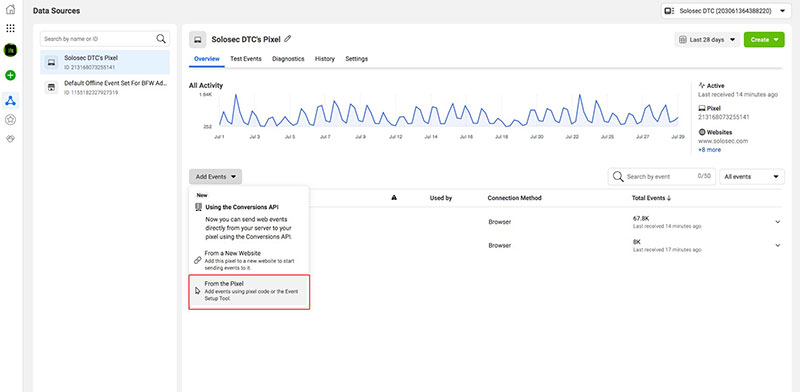The height and width of the screenshot is (392, 800).
Task: Expand the 67.8K events row chevron
Action: 778,222
